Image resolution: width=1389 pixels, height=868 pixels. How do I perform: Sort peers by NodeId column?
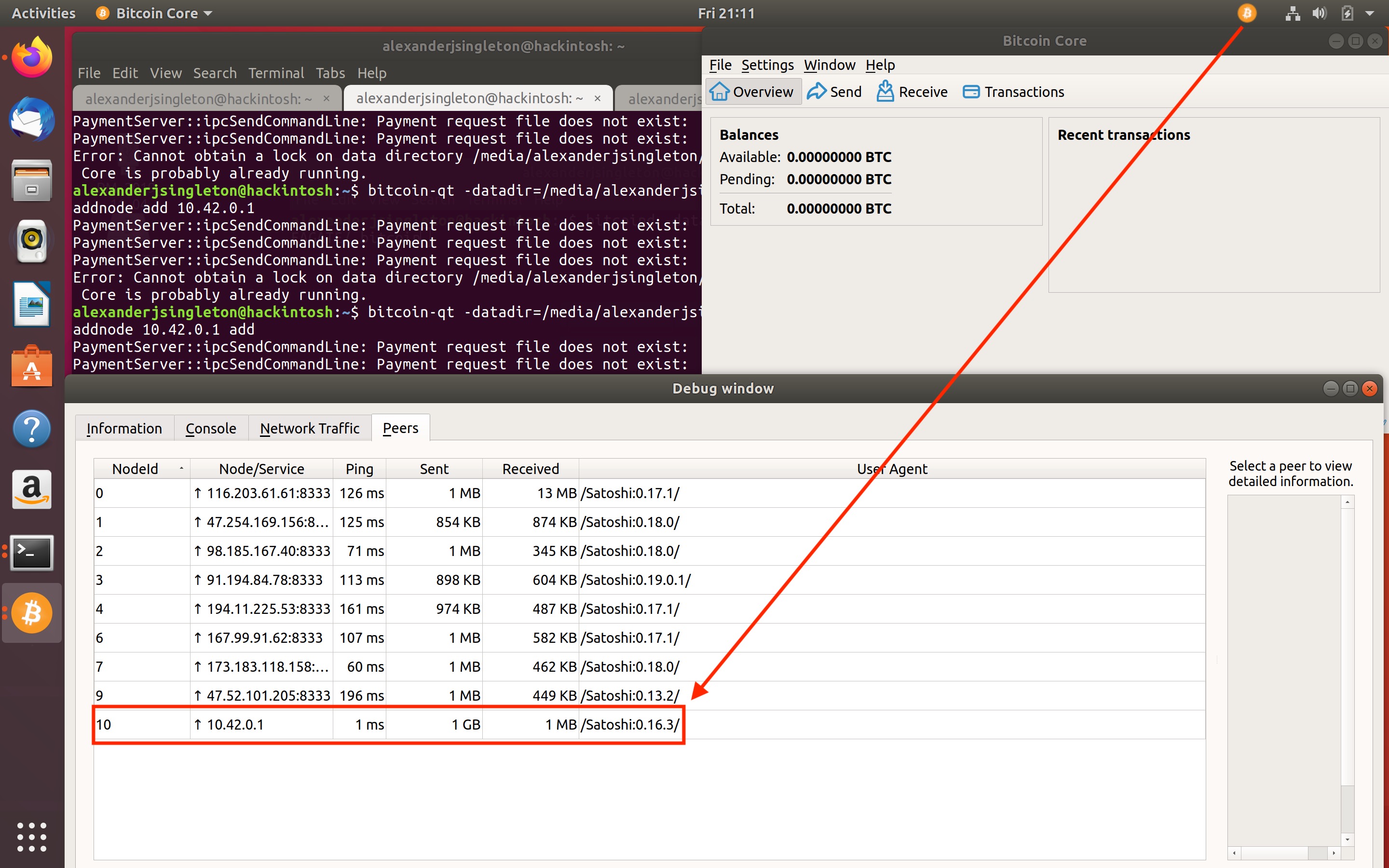[142, 468]
